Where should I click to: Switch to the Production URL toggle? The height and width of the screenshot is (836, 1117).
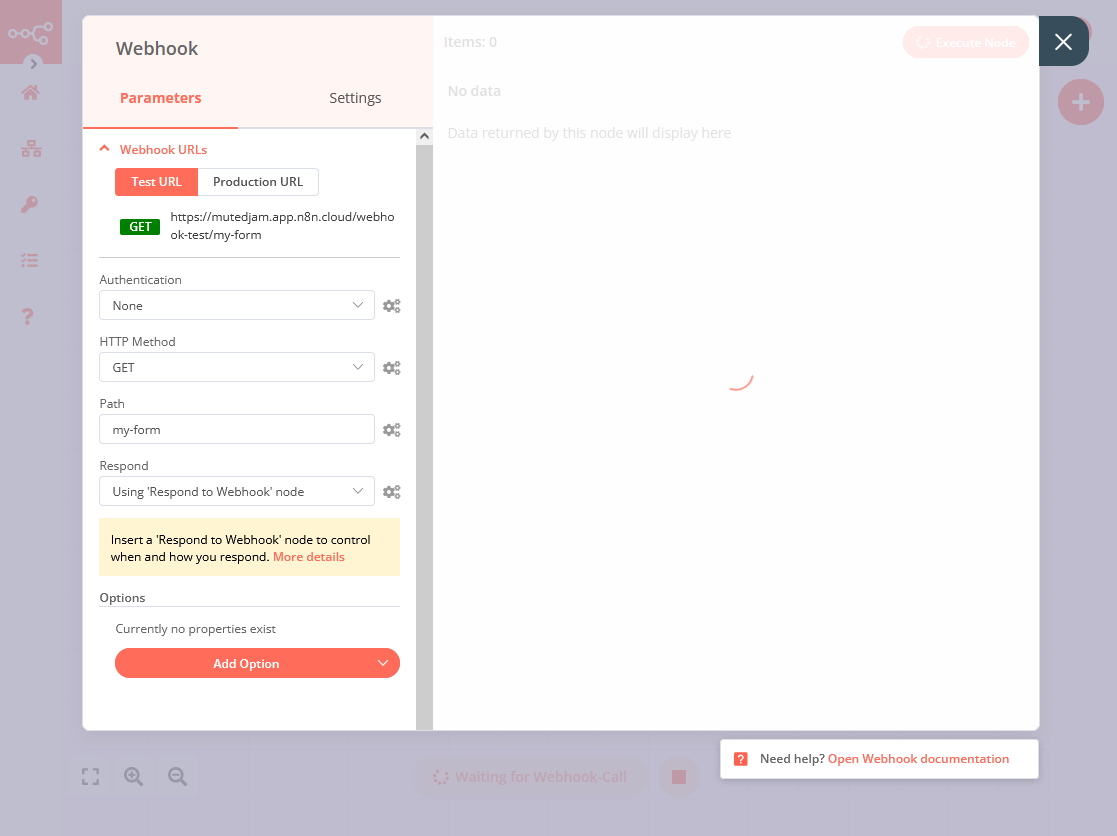coord(257,181)
